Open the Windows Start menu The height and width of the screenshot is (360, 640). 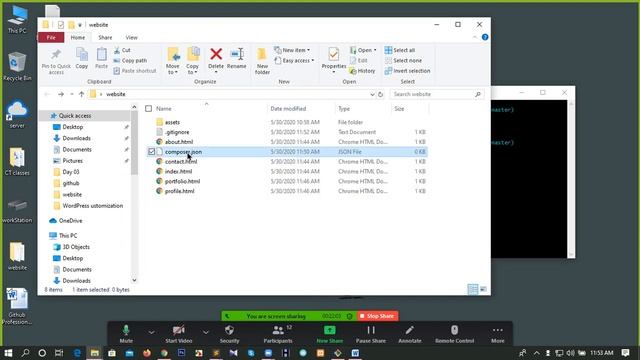point(8,353)
